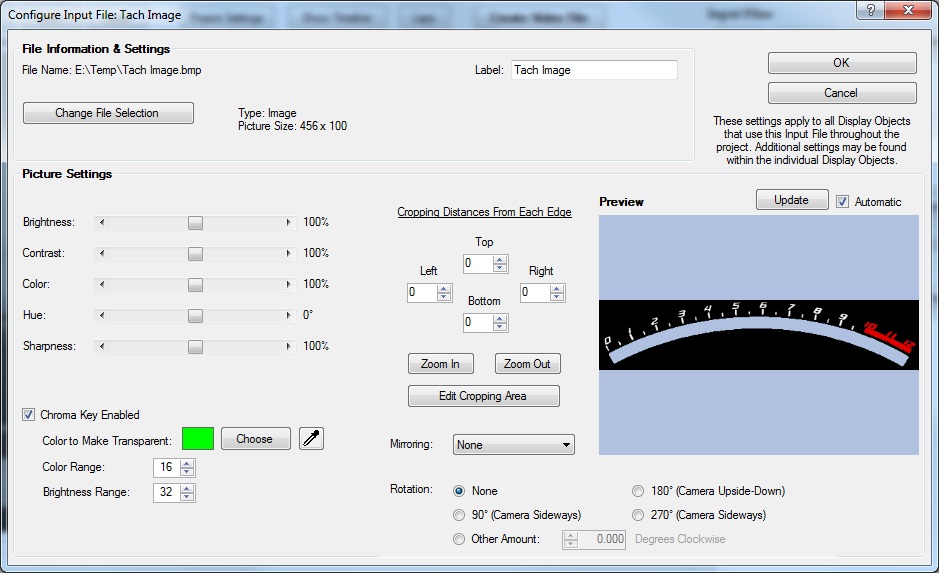
Task: Adjust the Top cropping spinner
Action: click(x=500, y=263)
